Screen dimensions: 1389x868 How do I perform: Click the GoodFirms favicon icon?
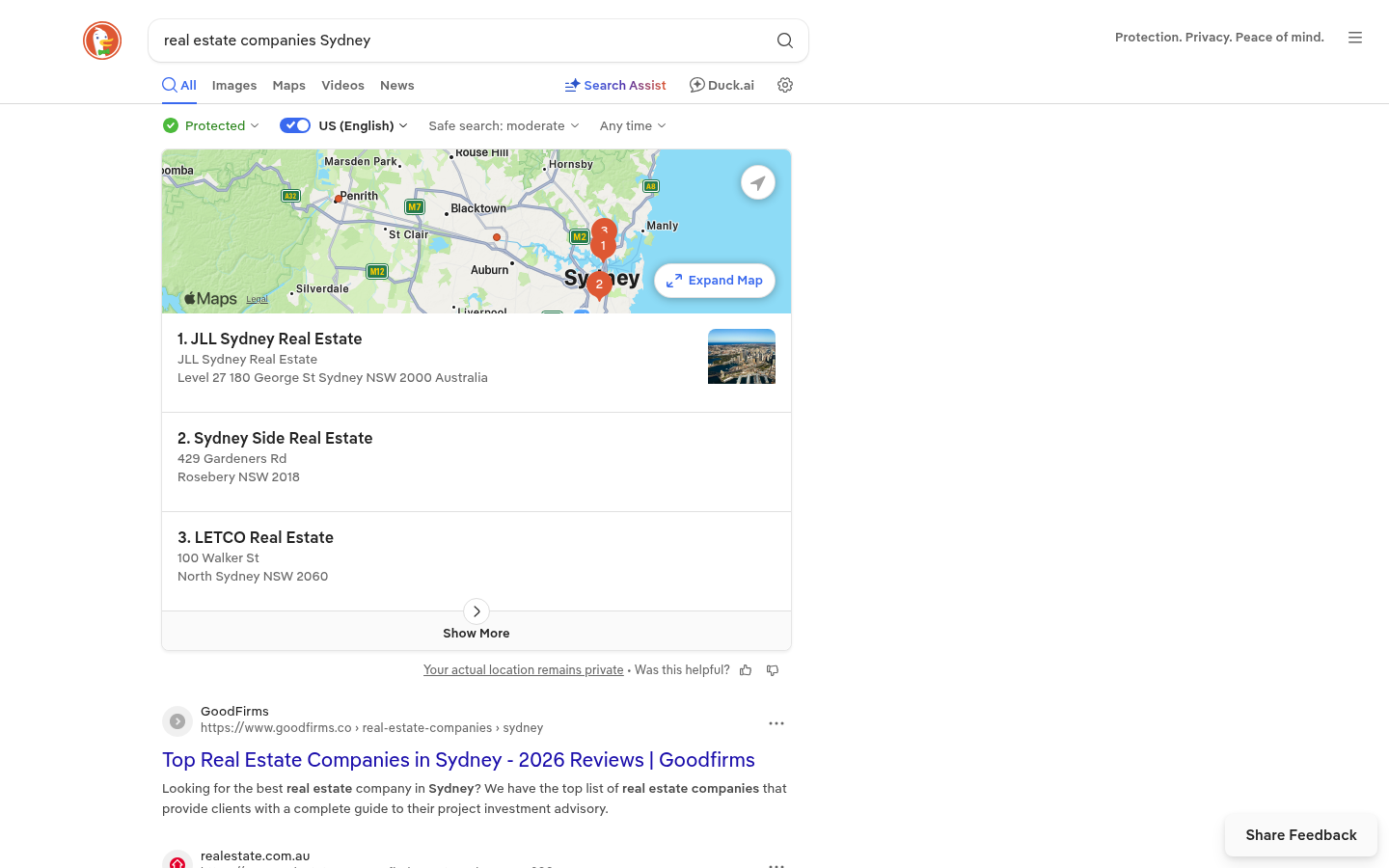point(177,720)
